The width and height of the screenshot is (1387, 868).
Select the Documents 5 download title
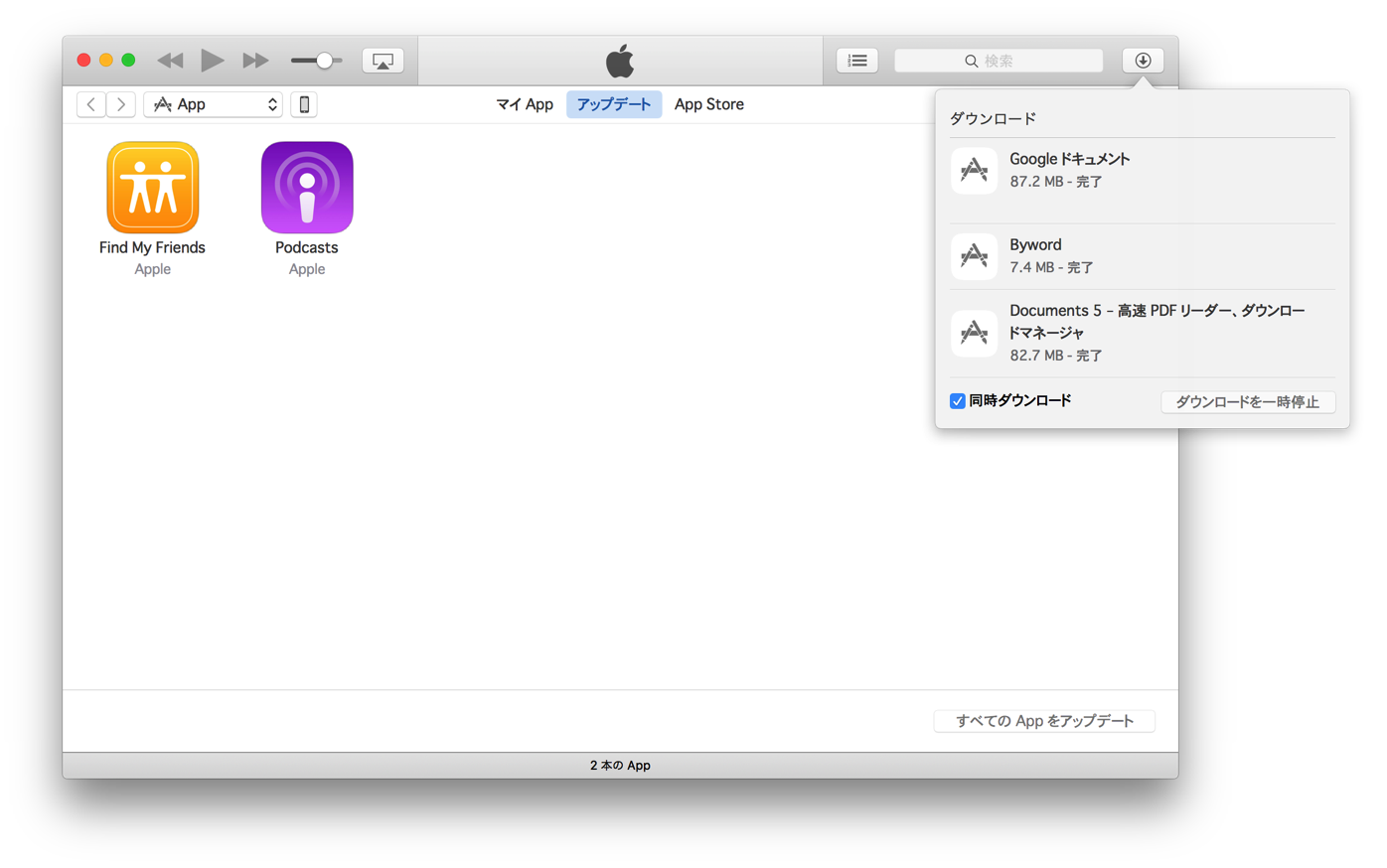point(1157,322)
